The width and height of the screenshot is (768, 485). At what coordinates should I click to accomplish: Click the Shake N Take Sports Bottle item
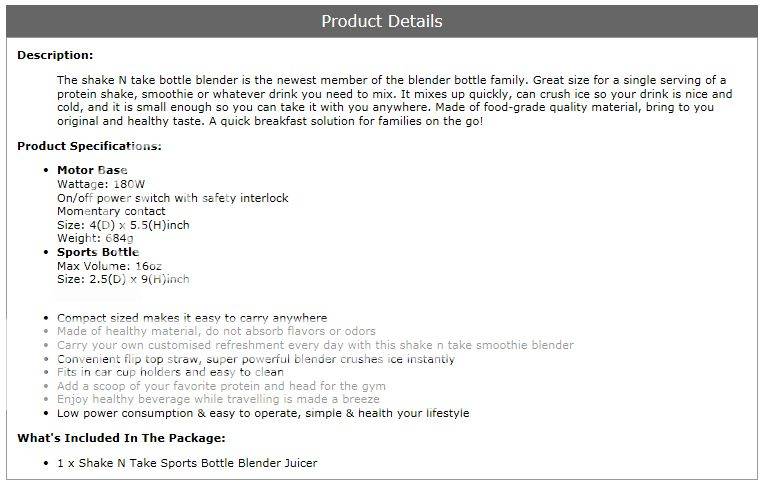[187, 463]
